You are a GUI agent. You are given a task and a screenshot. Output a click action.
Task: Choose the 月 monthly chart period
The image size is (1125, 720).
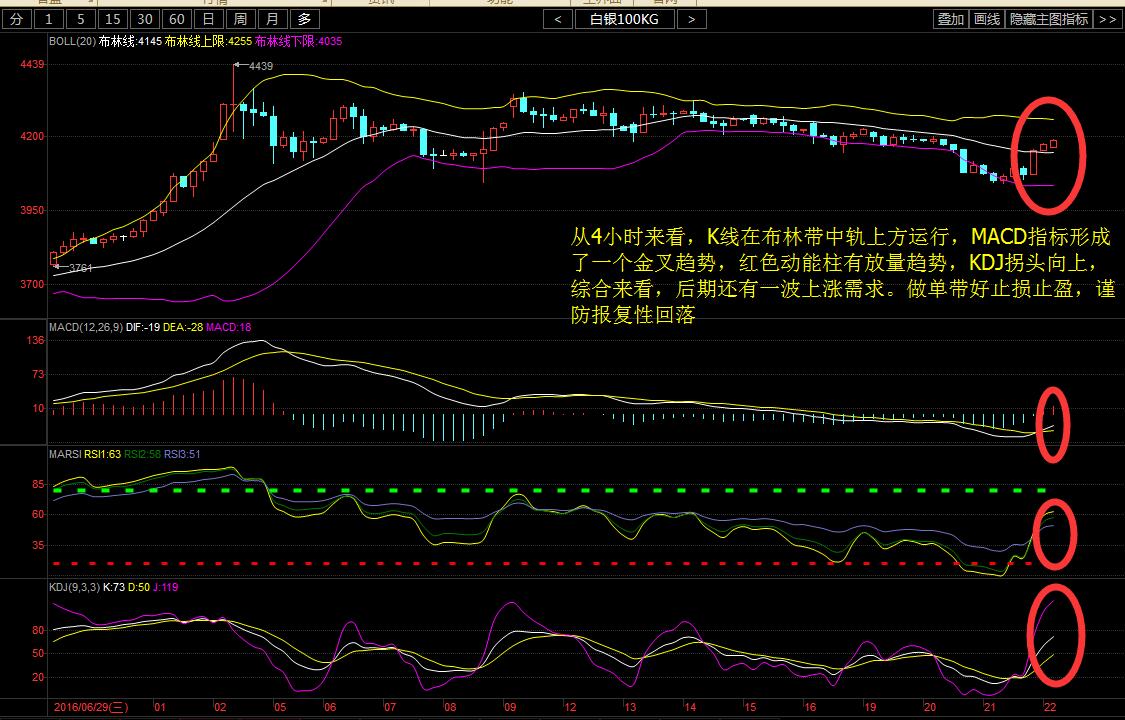pyautogui.click(x=272, y=19)
